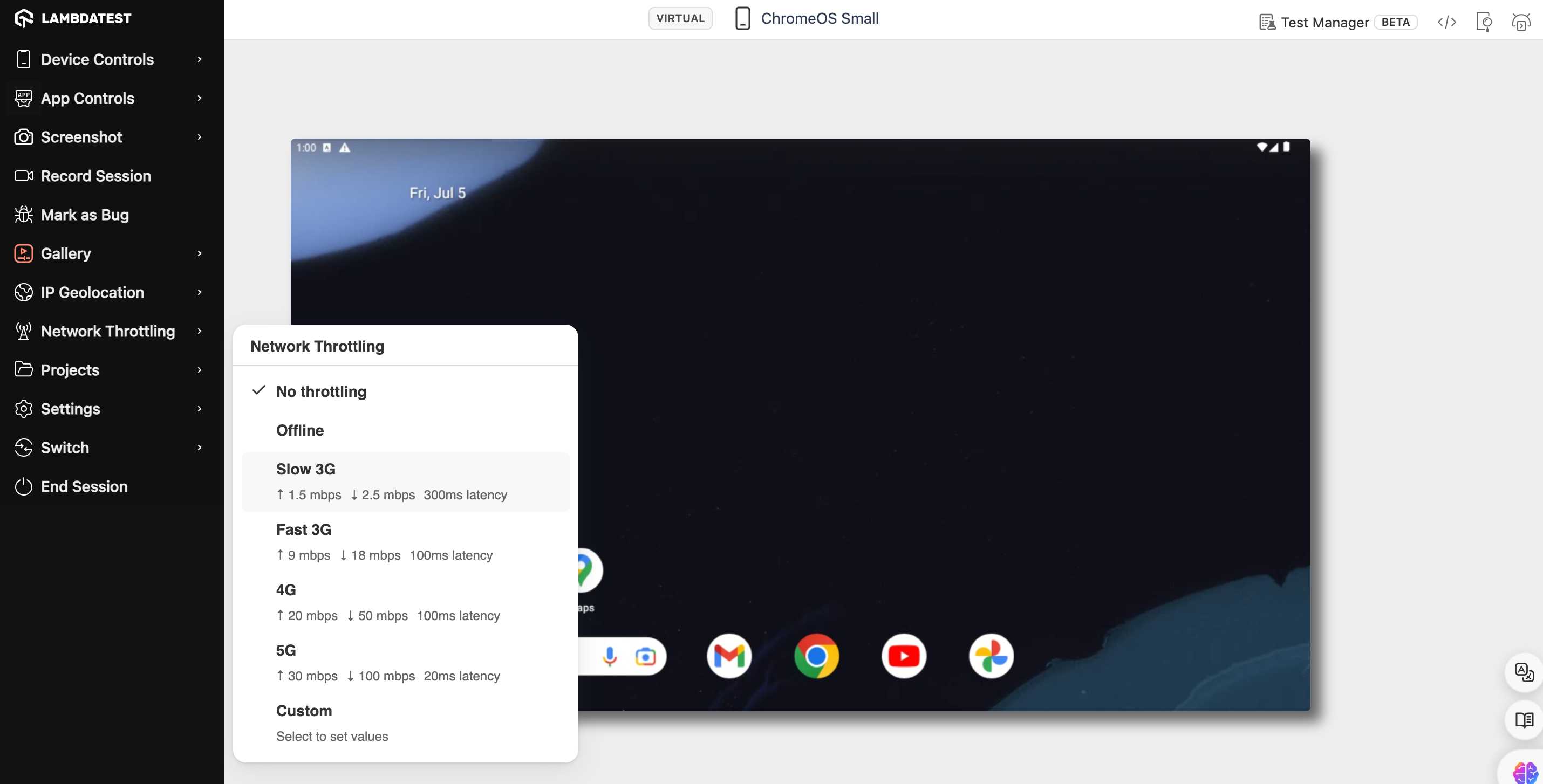Launch Chrome browser on emulated device
This screenshot has height=784, width=1543.
[x=816, y=656]
